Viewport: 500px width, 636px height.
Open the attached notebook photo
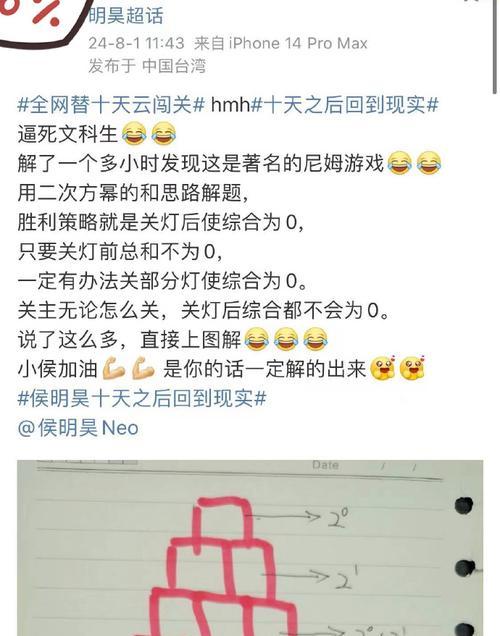pos(250,548)
